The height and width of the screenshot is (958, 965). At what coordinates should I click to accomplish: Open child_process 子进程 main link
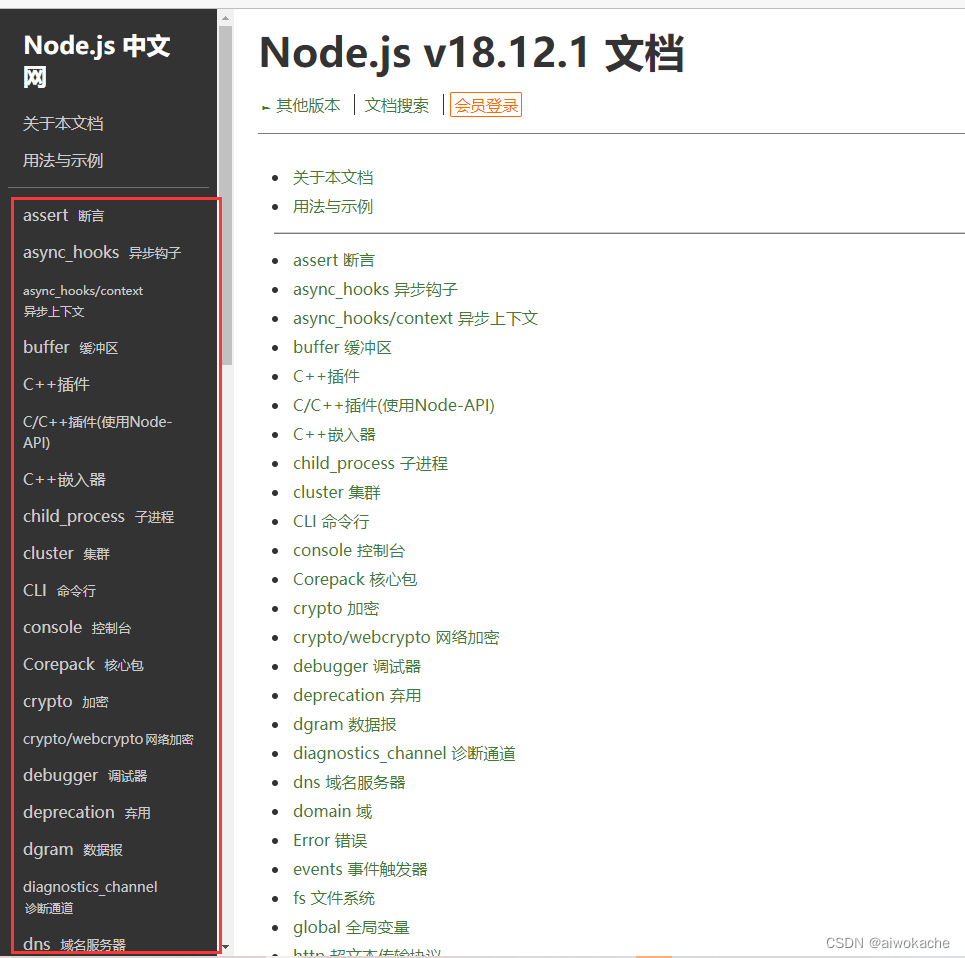pos(370,463)
